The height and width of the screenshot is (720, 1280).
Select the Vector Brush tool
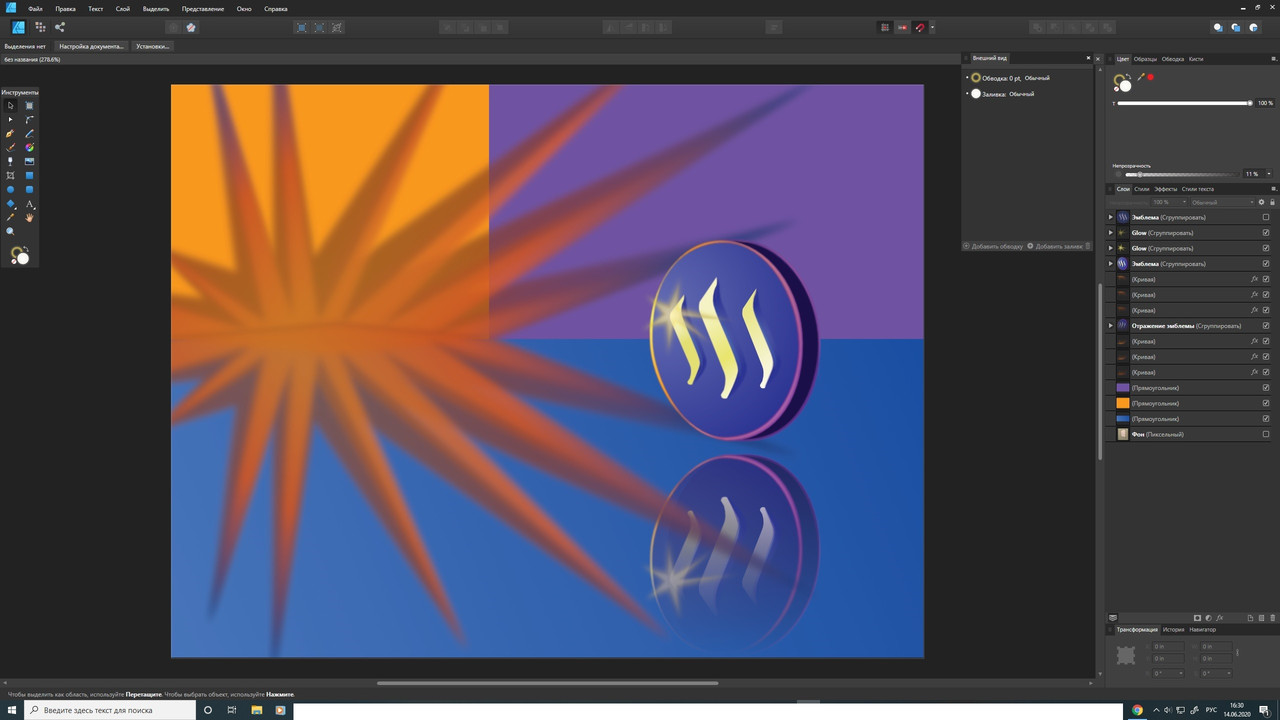(x=10, y=147)
